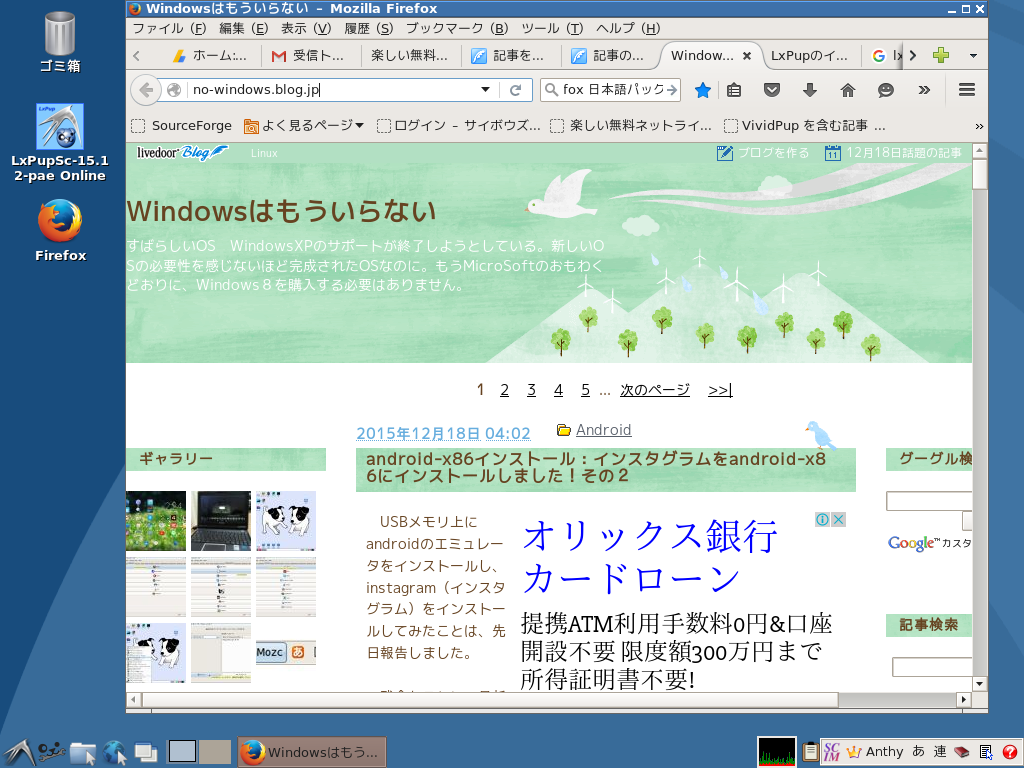Open the ツール (T) menu
Viewport: 1024px width, 768px height.
tap(552, 29)
